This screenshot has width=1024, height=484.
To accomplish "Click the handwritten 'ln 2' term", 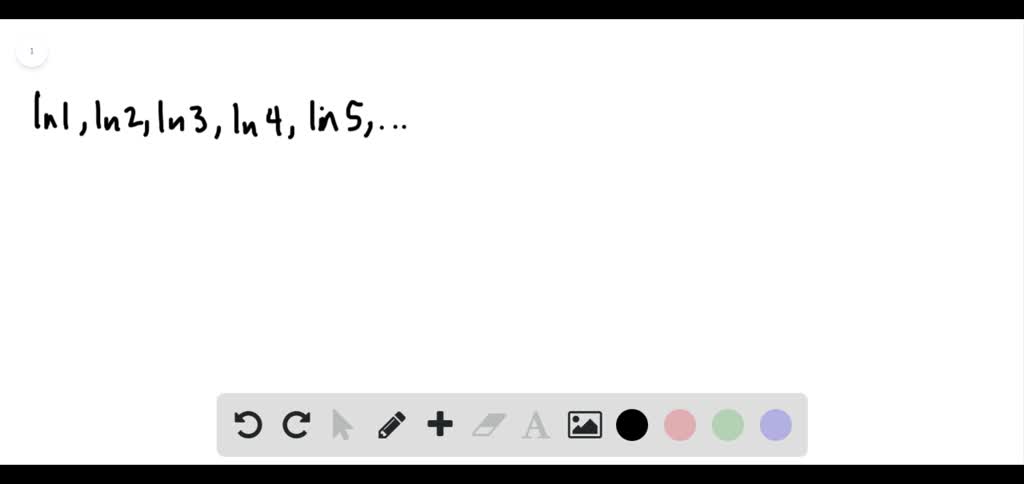I will click(x=118, y=116).
